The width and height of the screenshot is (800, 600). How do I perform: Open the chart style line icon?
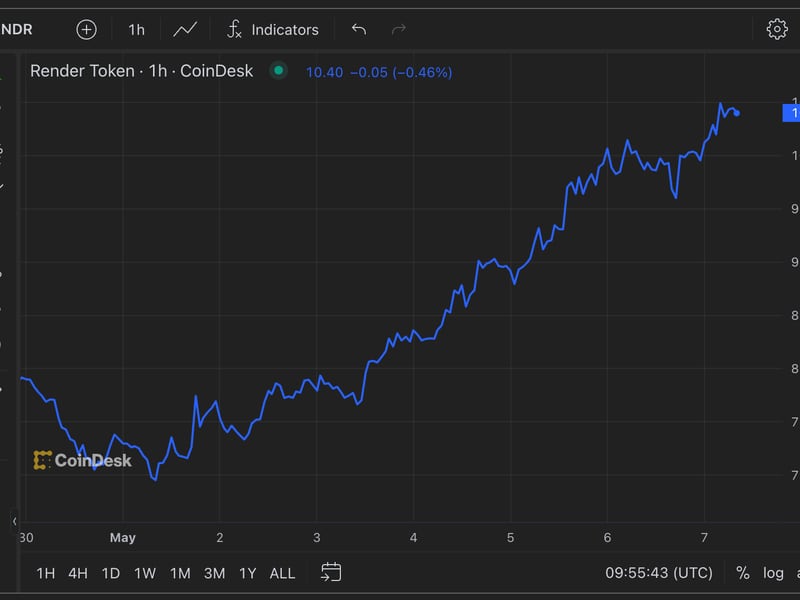click(185, 29)
